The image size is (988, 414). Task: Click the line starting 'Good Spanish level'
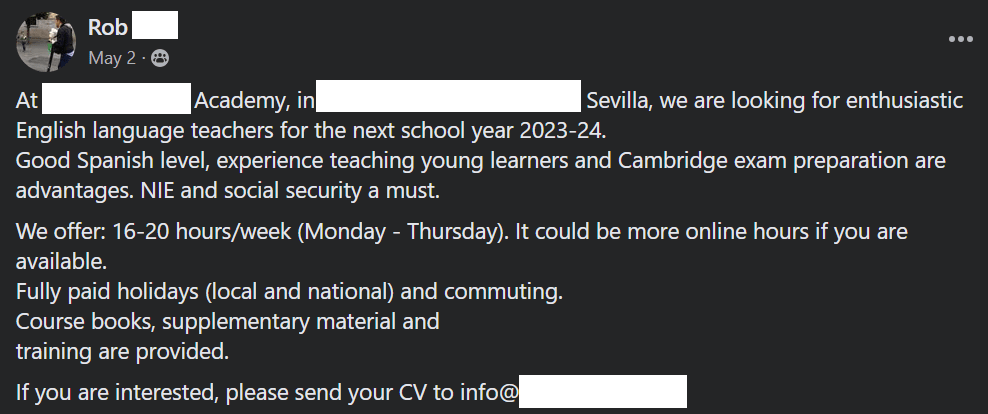pos(480,160)
